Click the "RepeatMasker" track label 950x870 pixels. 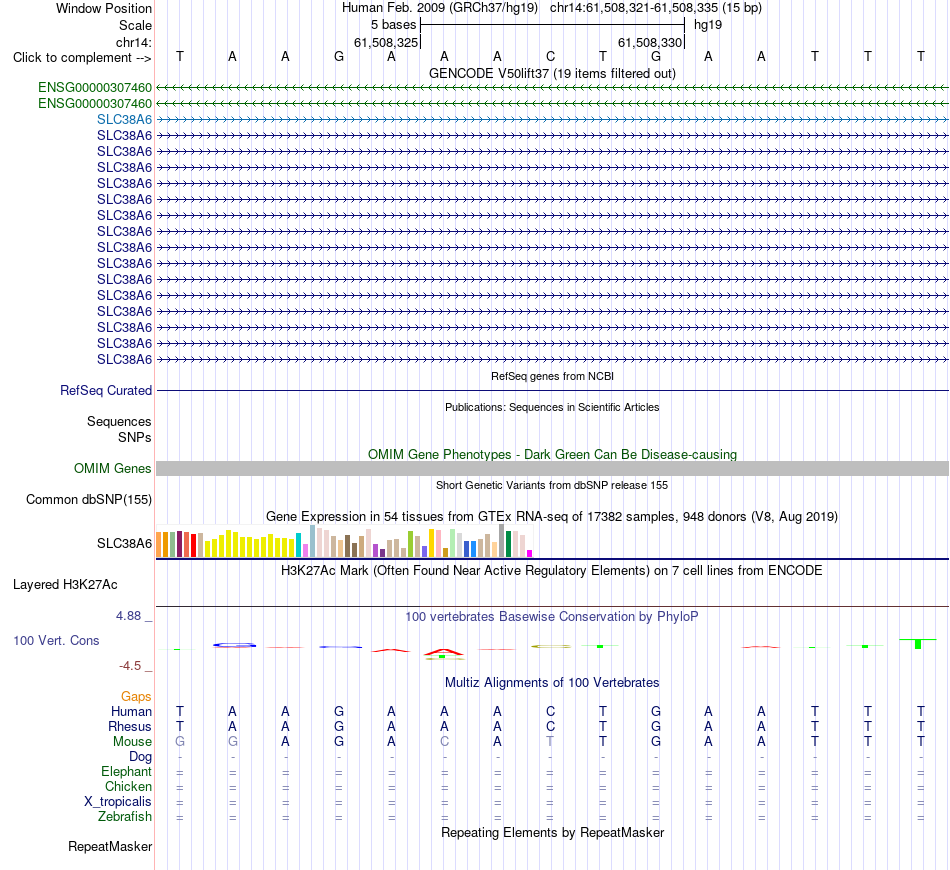click(x=110, y=846)
